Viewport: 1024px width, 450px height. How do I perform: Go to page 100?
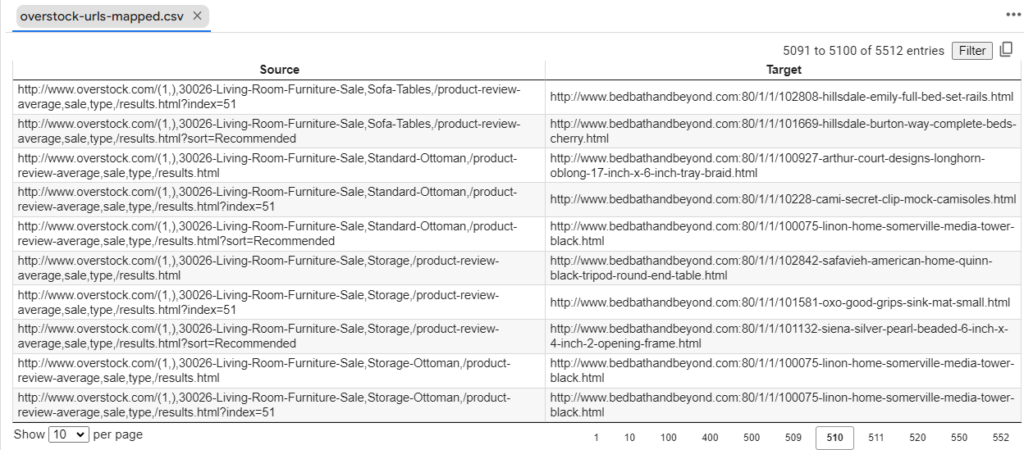[668, 438]
